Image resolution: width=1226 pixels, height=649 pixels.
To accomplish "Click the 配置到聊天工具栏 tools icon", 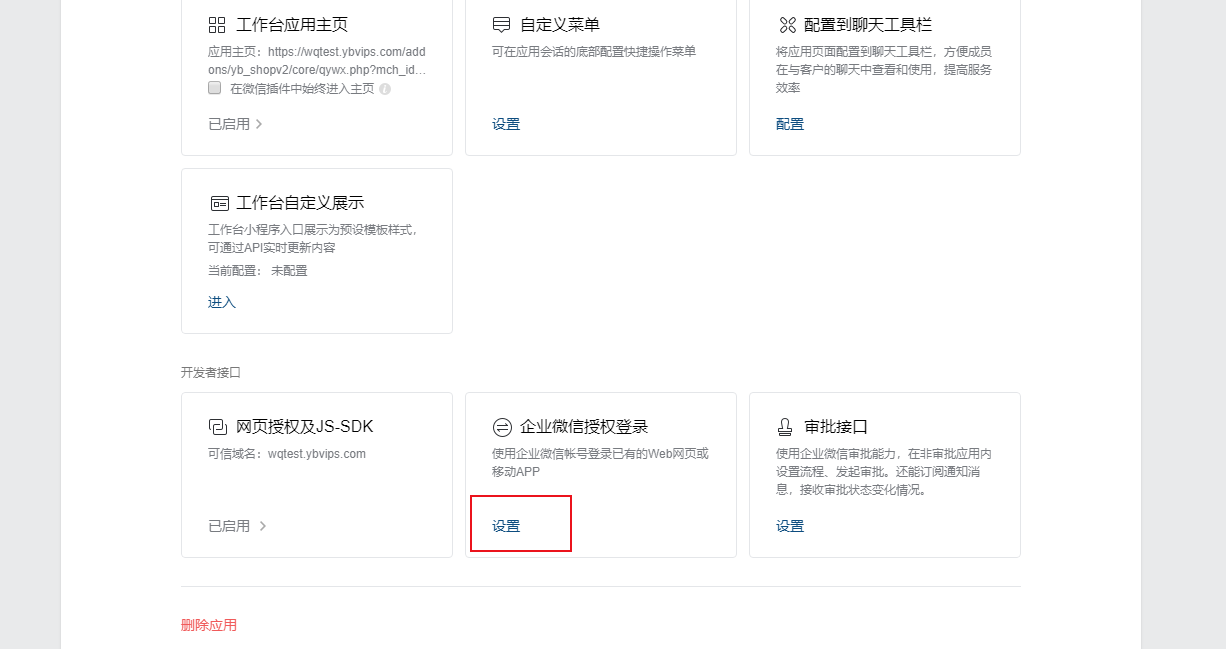I will point(786,25).
